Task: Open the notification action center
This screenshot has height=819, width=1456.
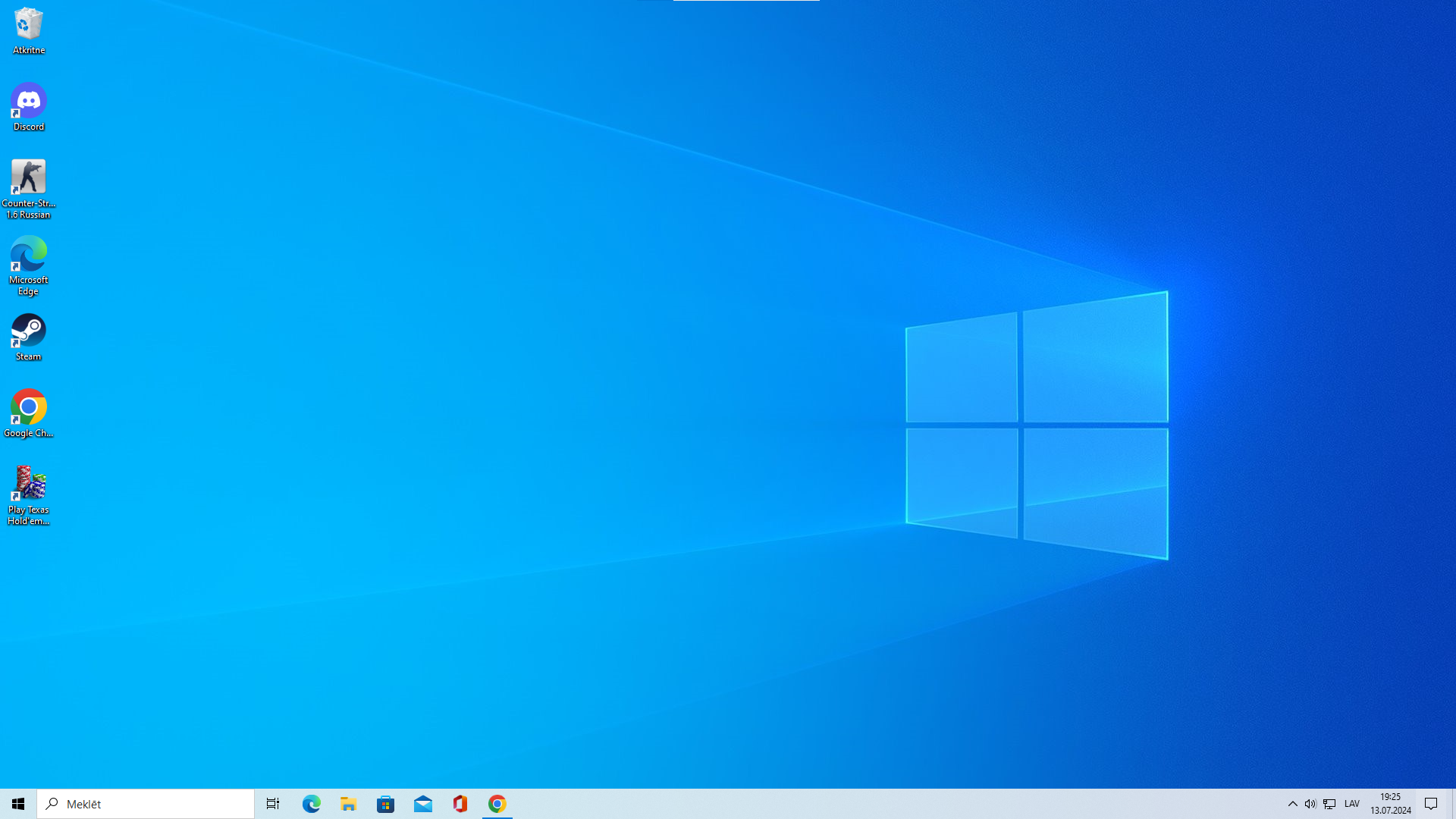Action: coord(1432,804)
